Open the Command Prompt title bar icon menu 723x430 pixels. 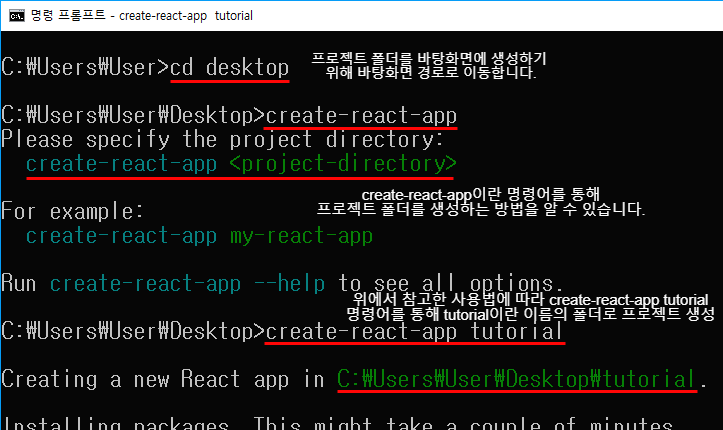pyautogui.click(x=17, y=16)
